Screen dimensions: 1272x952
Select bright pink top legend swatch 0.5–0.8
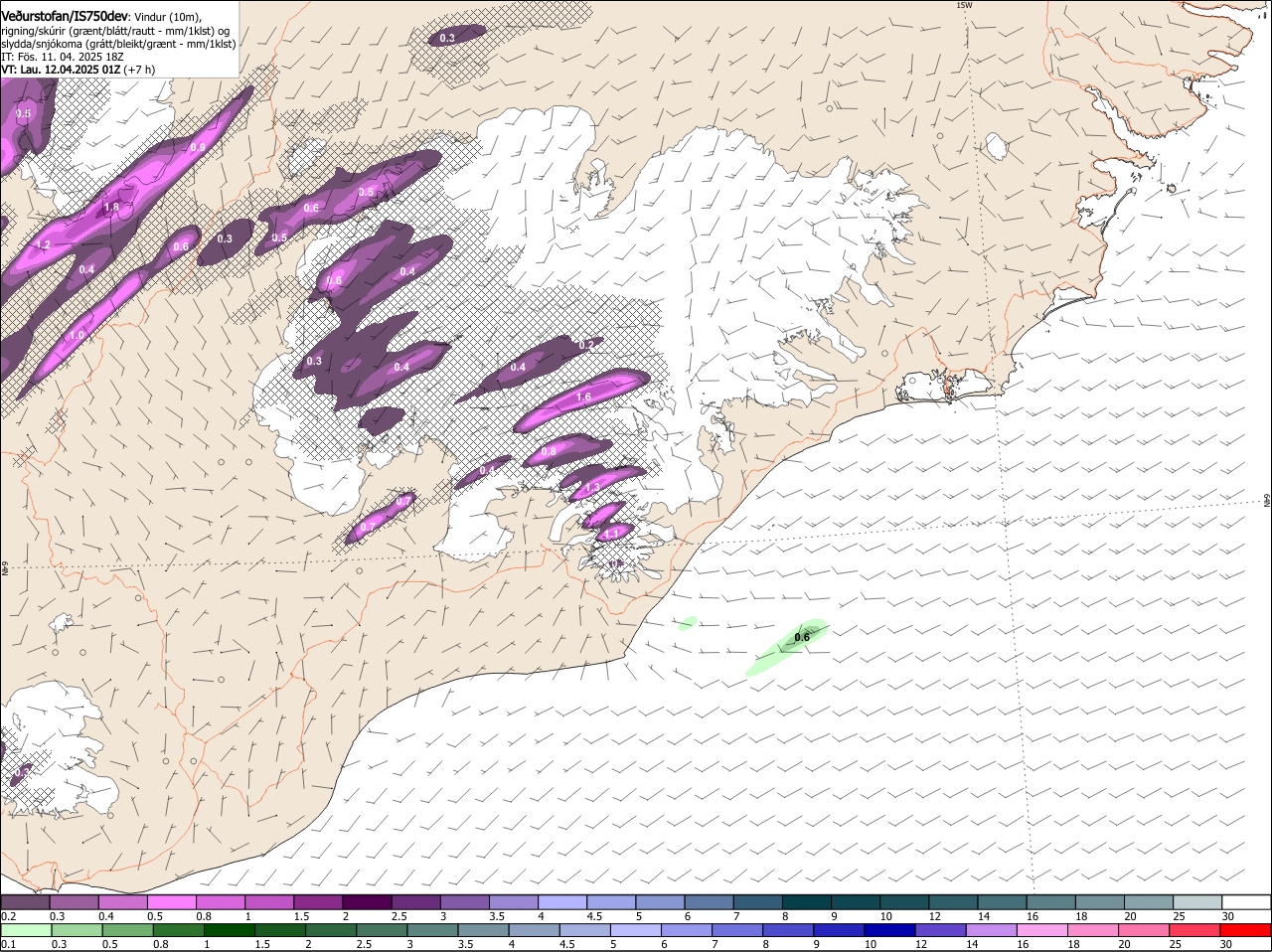[x=172, y=901]
